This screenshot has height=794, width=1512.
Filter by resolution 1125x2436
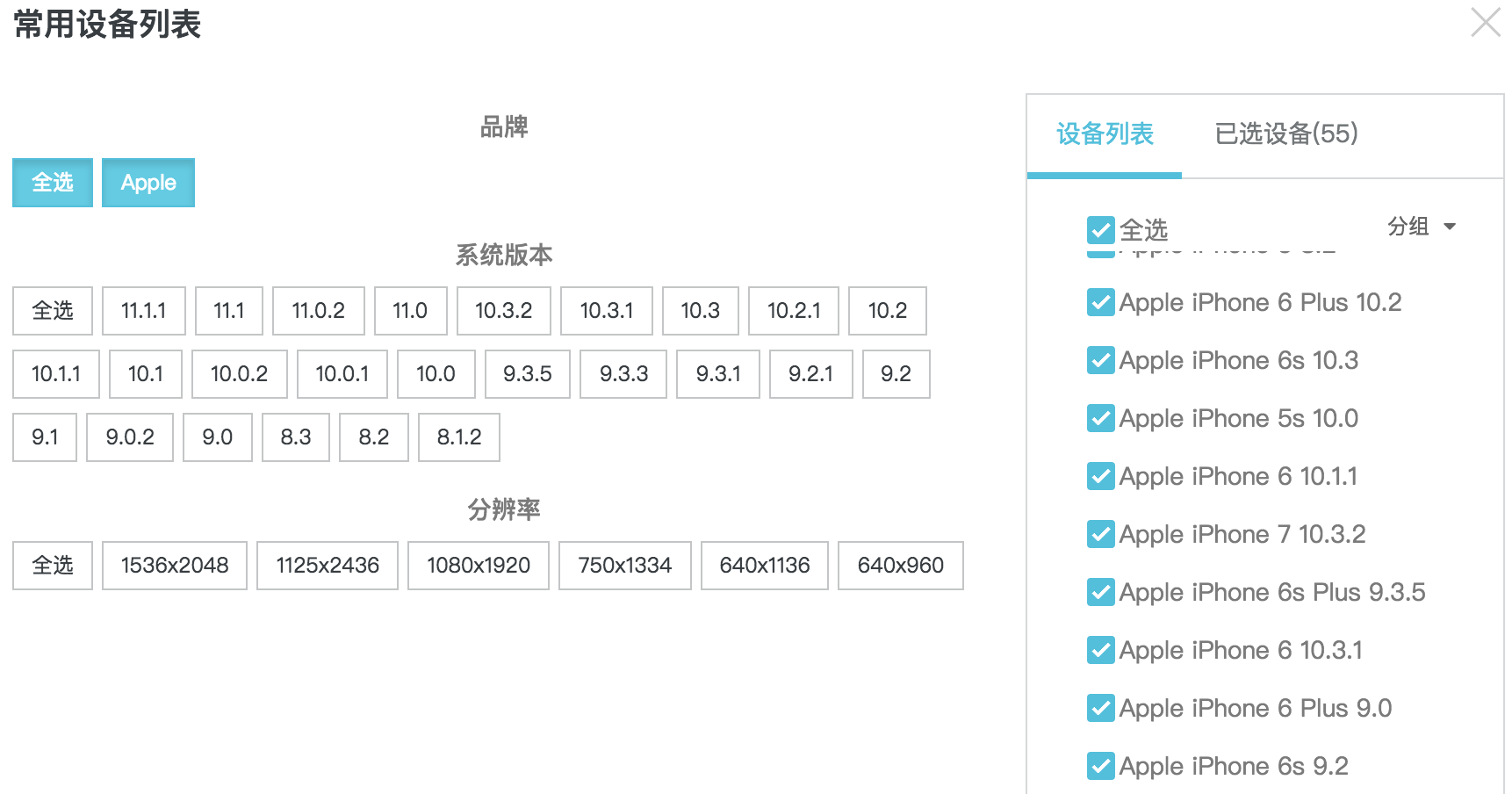(x=328, y=566)
